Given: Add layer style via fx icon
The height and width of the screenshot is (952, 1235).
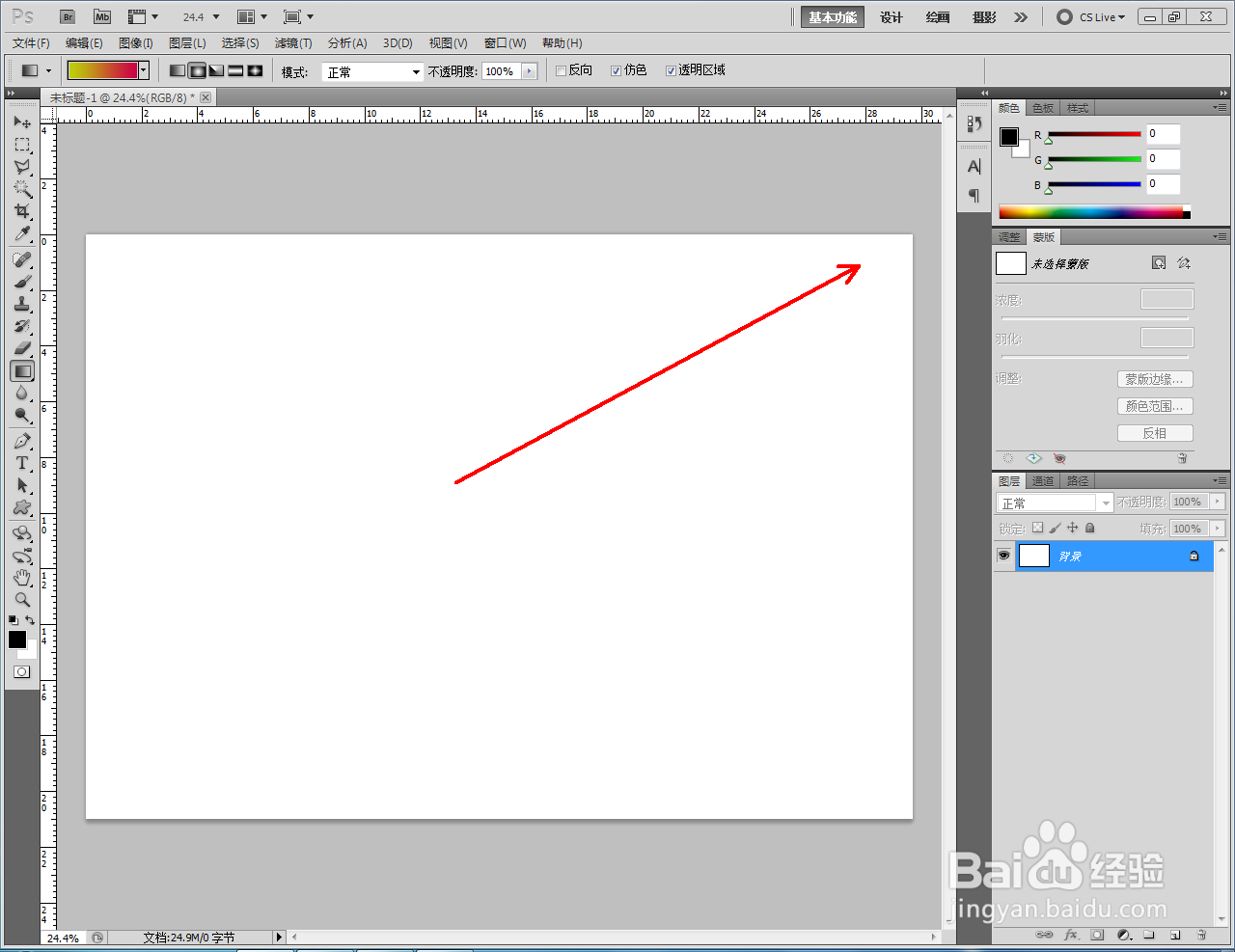Looking at the screenshot, I should point(1071,935).
